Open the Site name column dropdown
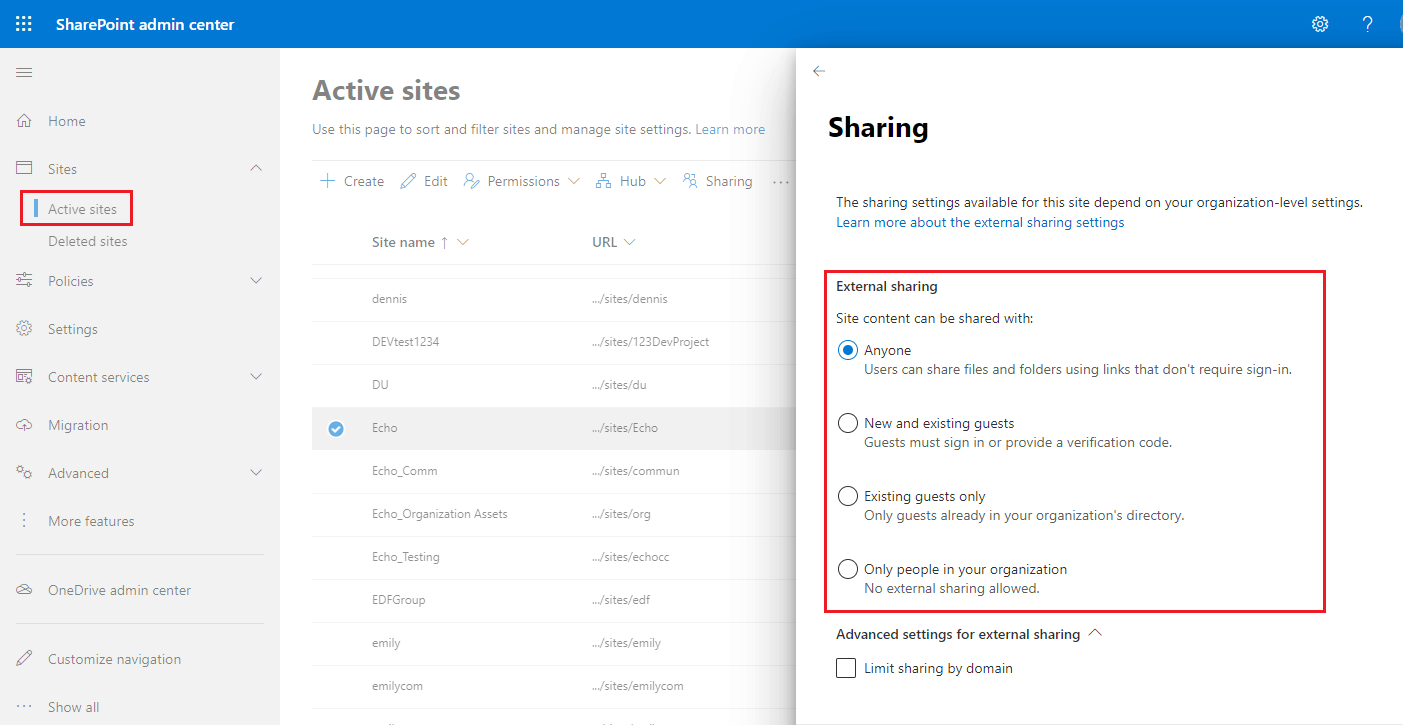 point(463,242)
